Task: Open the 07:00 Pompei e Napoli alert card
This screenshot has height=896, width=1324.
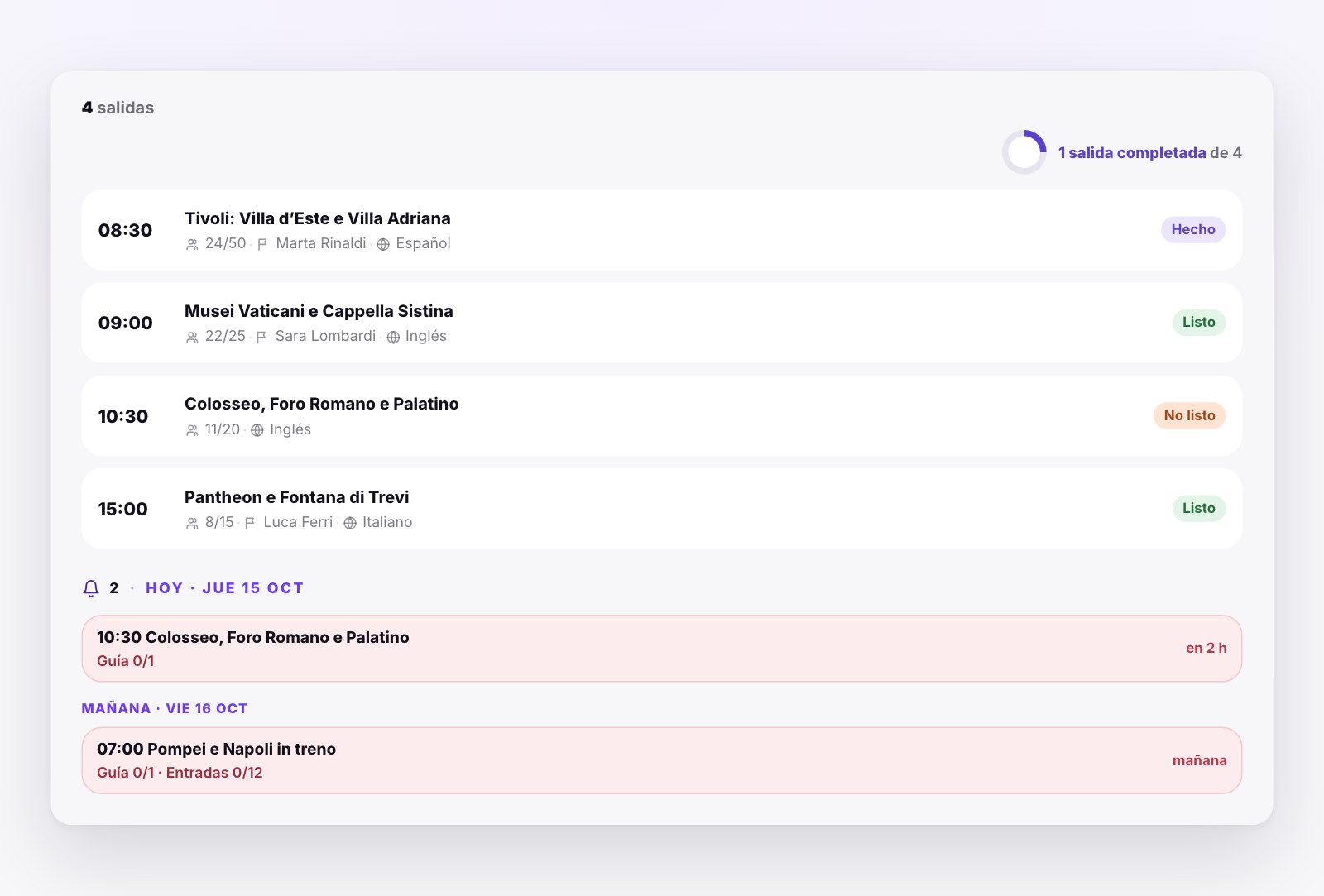Action: click(x=662, y=760)
